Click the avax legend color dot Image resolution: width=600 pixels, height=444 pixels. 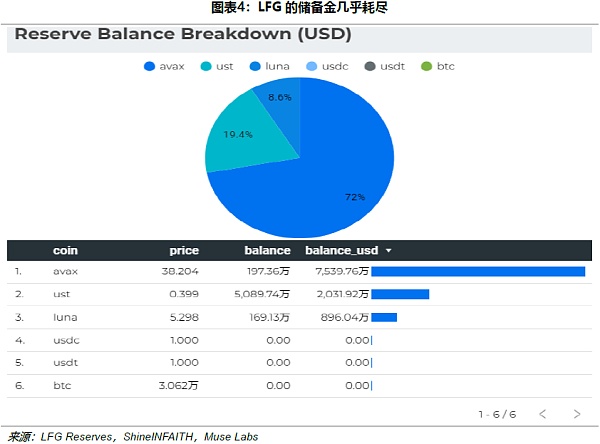[149, 66]
